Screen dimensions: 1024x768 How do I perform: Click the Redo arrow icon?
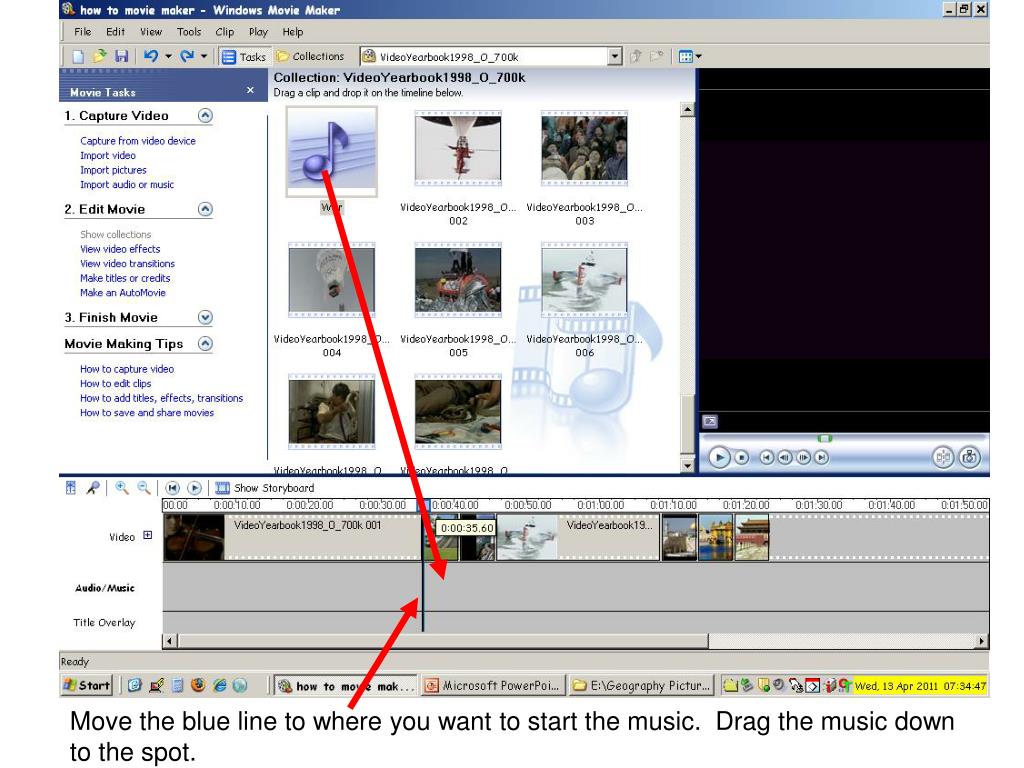(x=187, y=56)
